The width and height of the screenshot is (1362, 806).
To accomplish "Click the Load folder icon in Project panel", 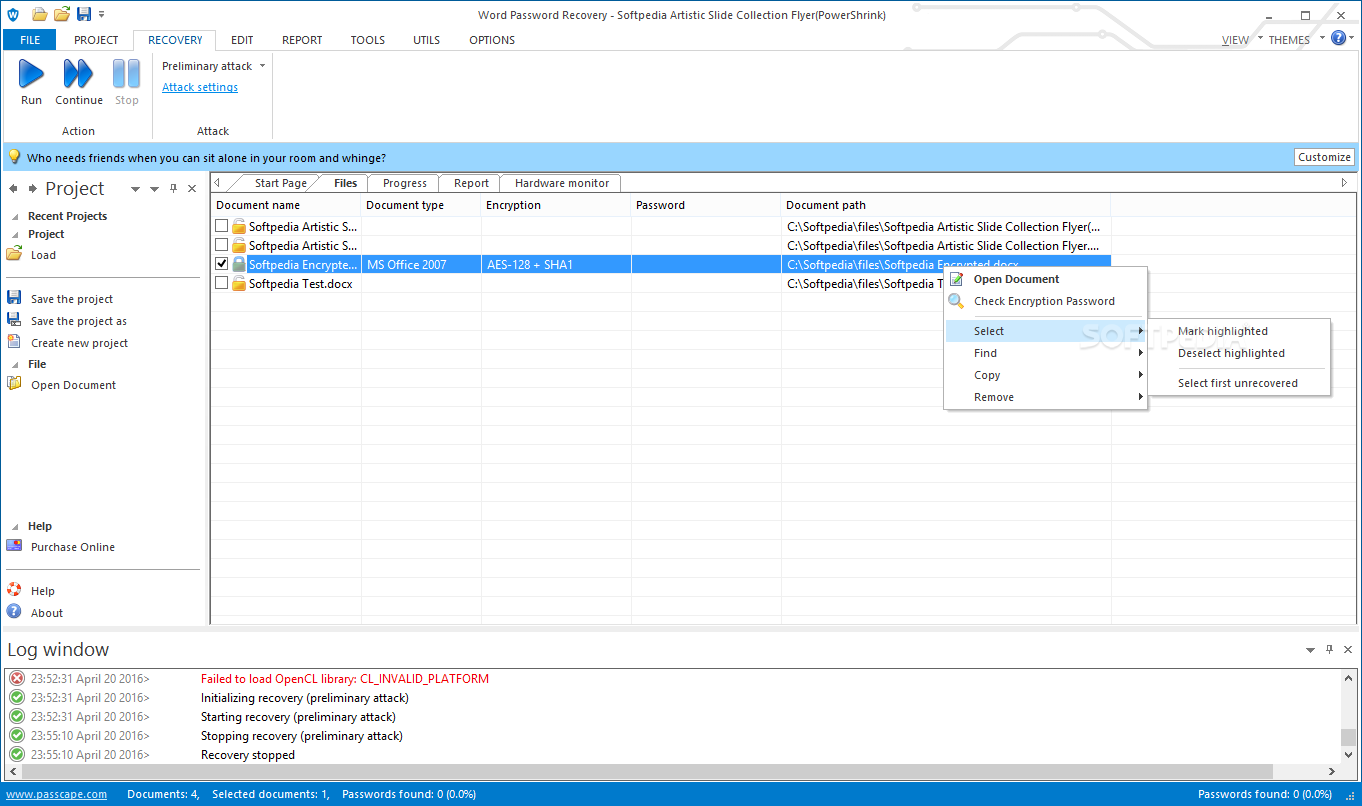I will click(x=14, y=254).
